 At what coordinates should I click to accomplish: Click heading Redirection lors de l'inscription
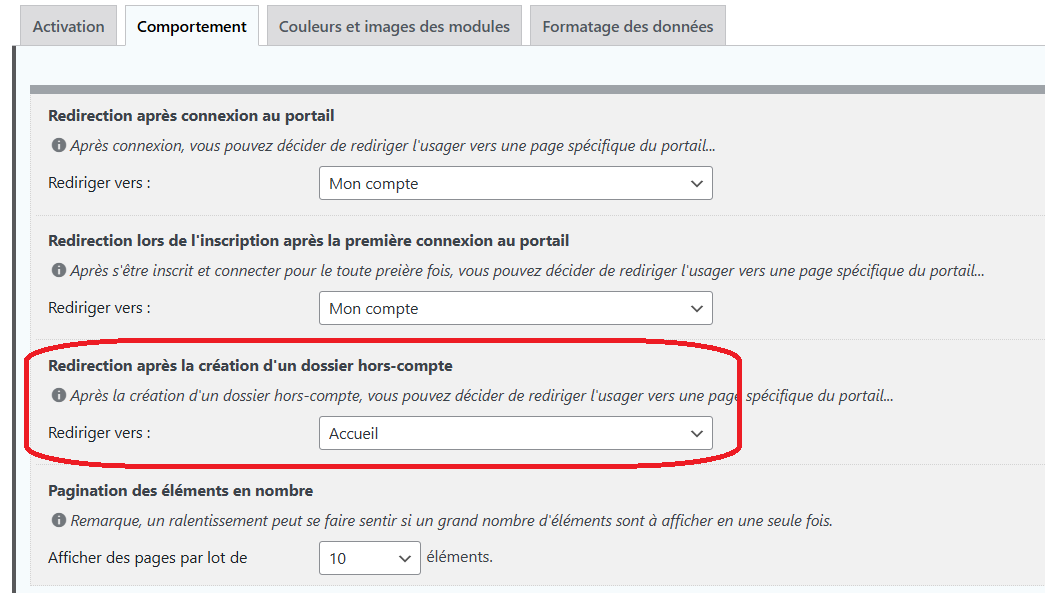(308, 241)
